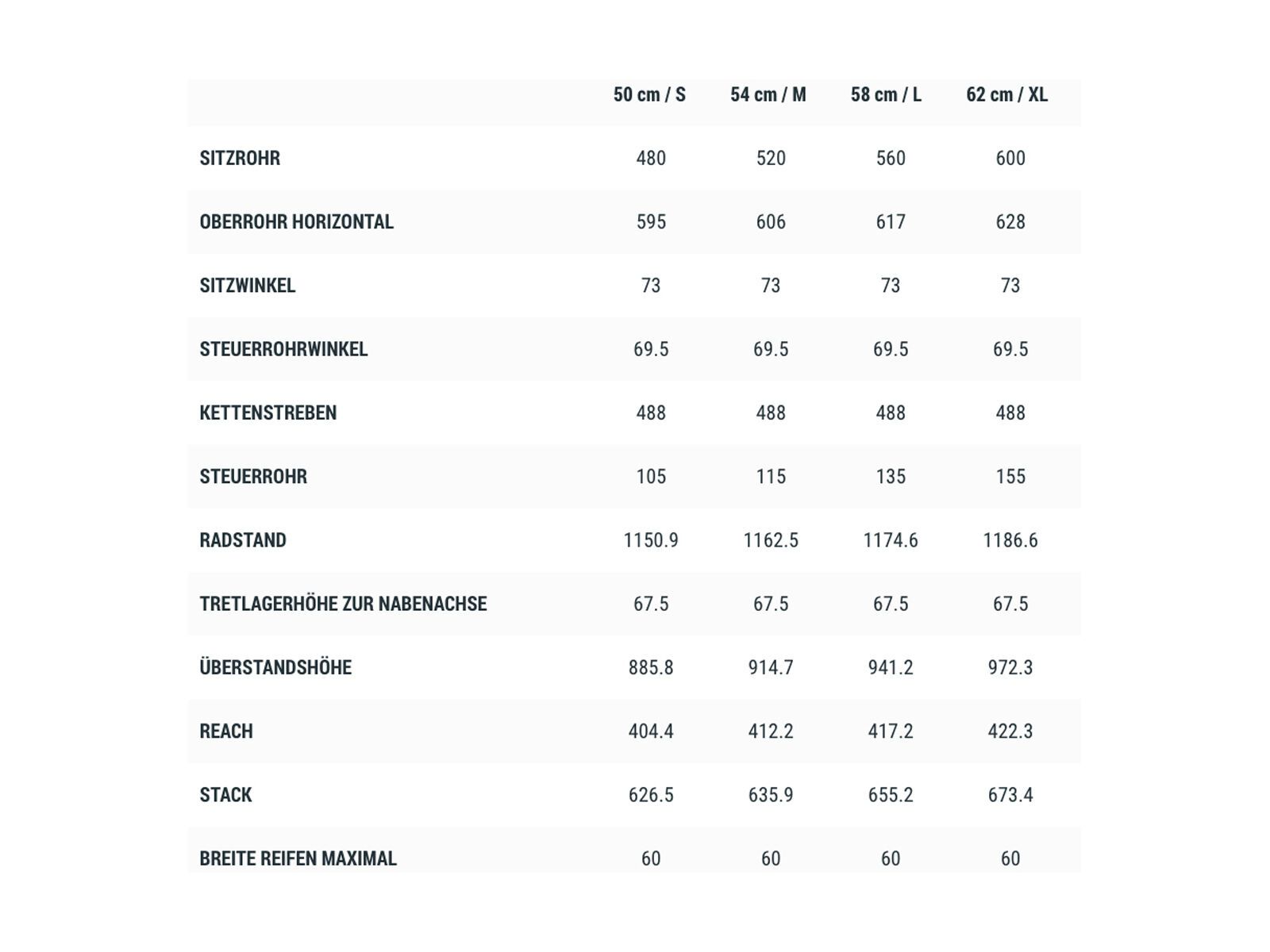The width and height of the screenshot is (1270, 952).
Task: Click the SITZROHR row label
Action: (240, 159)
